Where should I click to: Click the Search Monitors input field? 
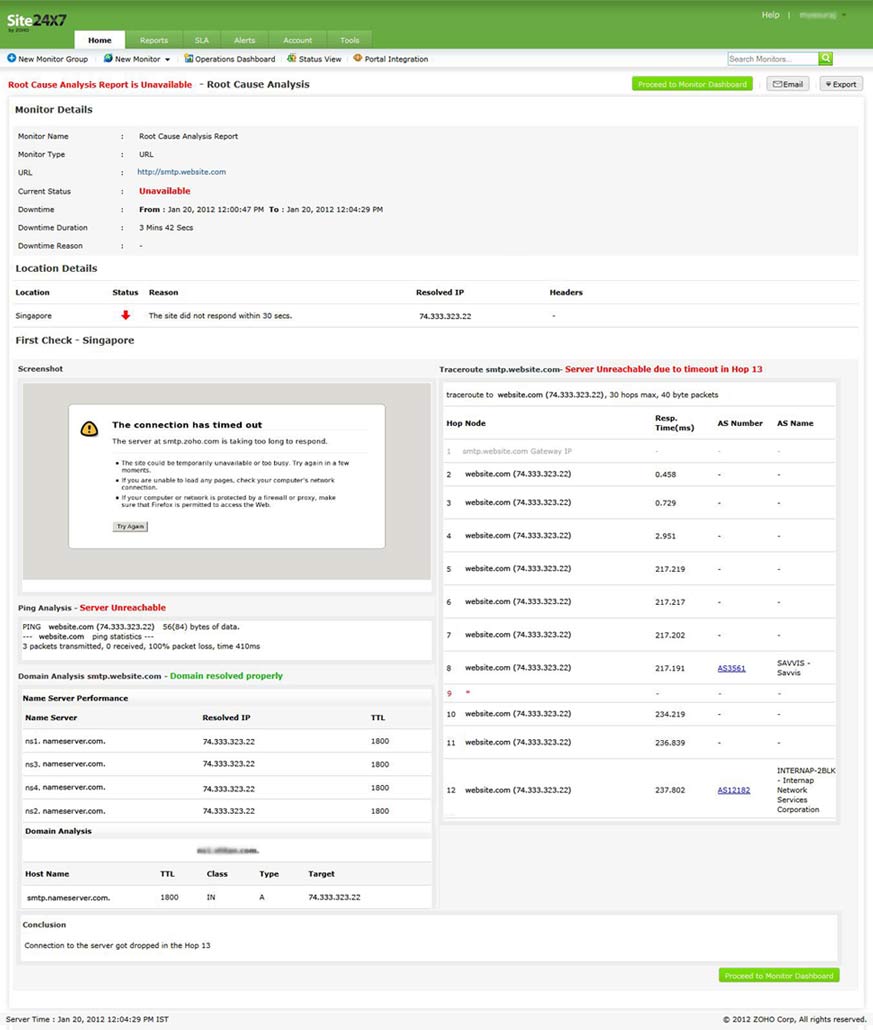(x=772, y=59)
